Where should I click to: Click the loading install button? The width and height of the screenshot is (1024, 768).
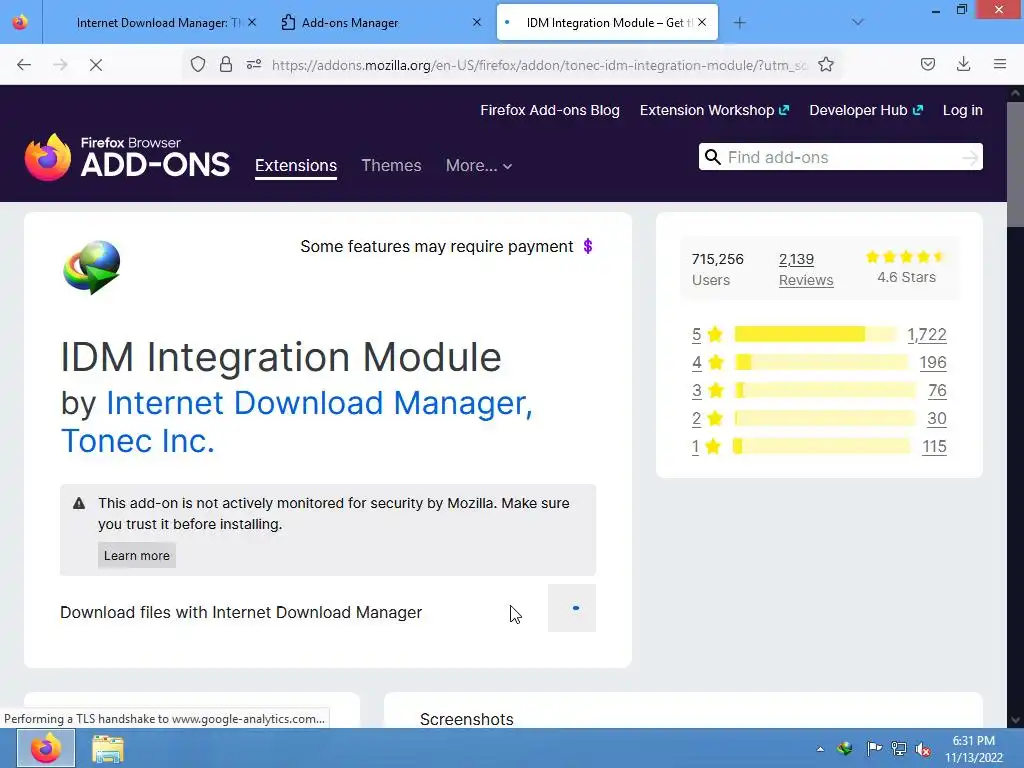click(x=571, y=608)
